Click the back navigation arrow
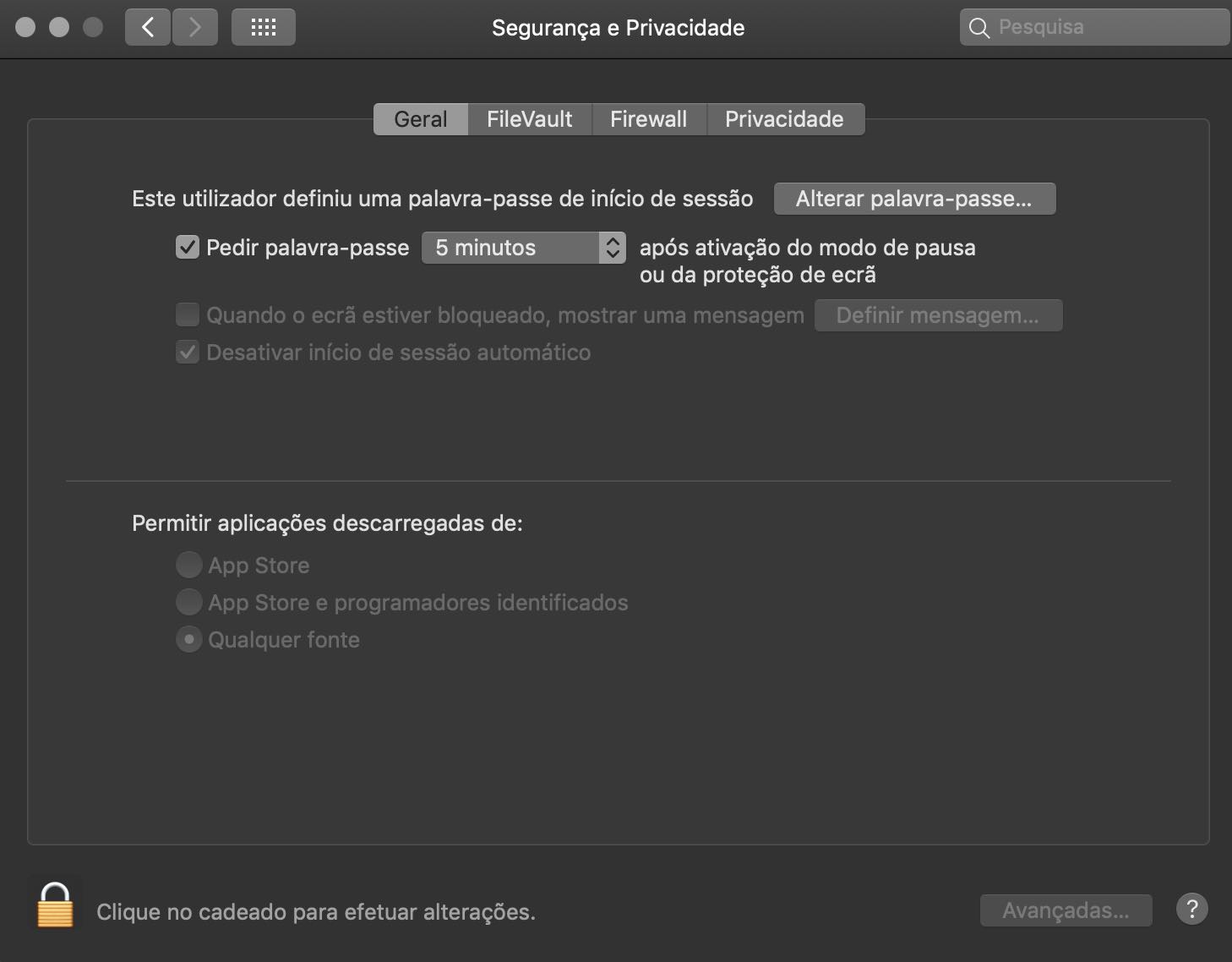This screenshot has height=962, width=1232. click(147, 26)
